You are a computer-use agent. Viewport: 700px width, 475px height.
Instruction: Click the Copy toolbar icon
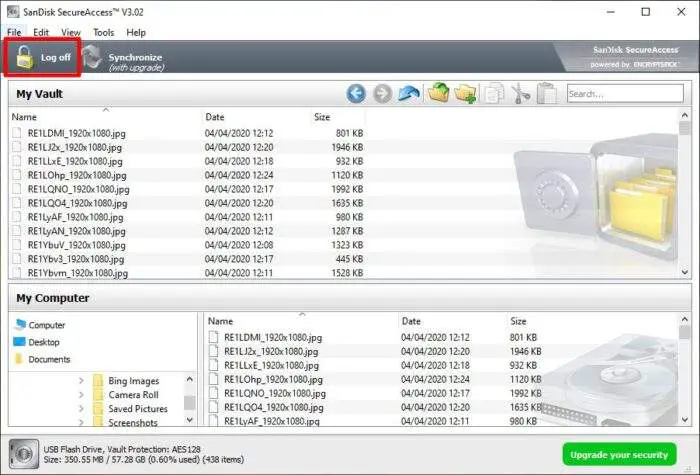point(494,94)
